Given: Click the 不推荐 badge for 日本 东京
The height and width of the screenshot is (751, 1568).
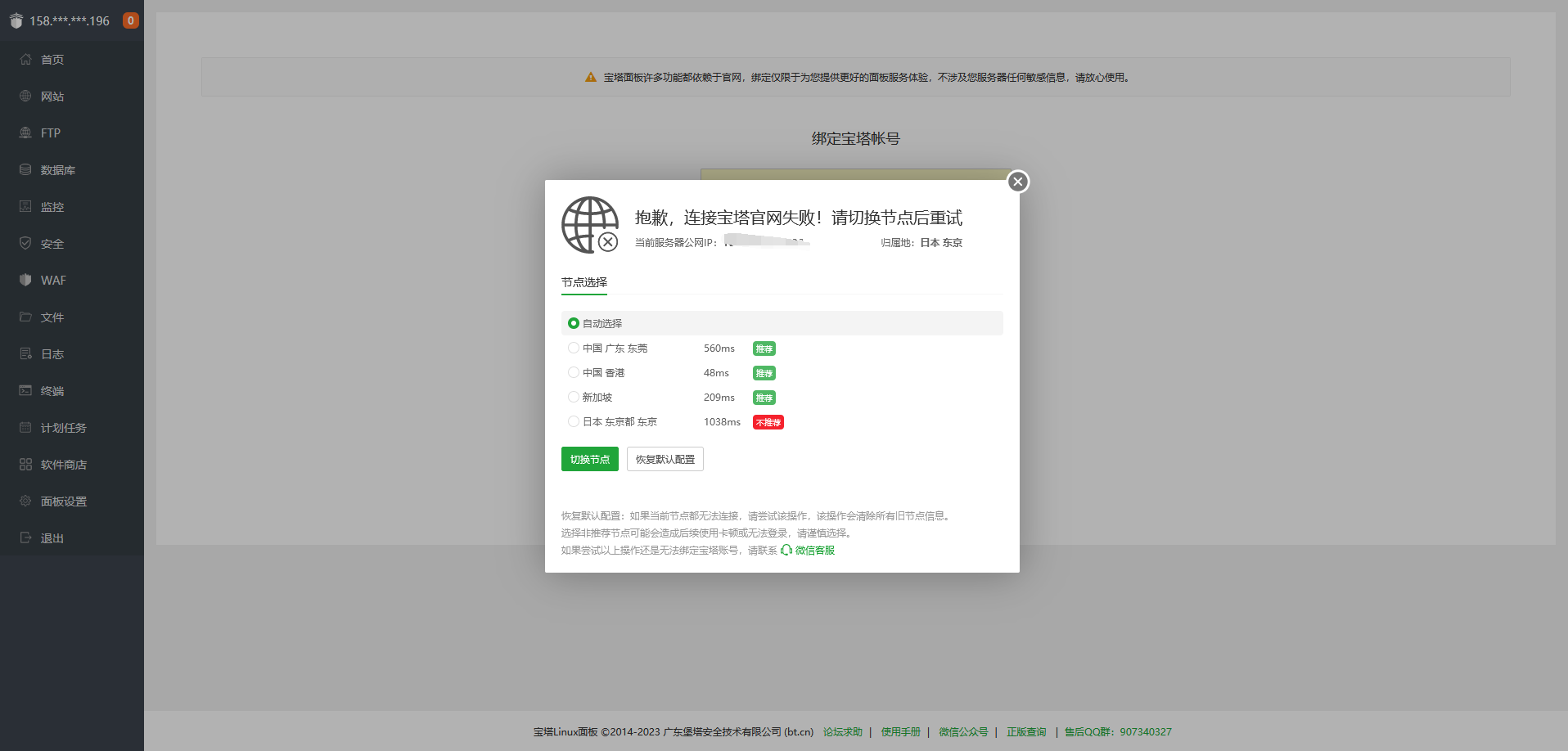Looking at the screenshot, I should (x=768, y=422).
